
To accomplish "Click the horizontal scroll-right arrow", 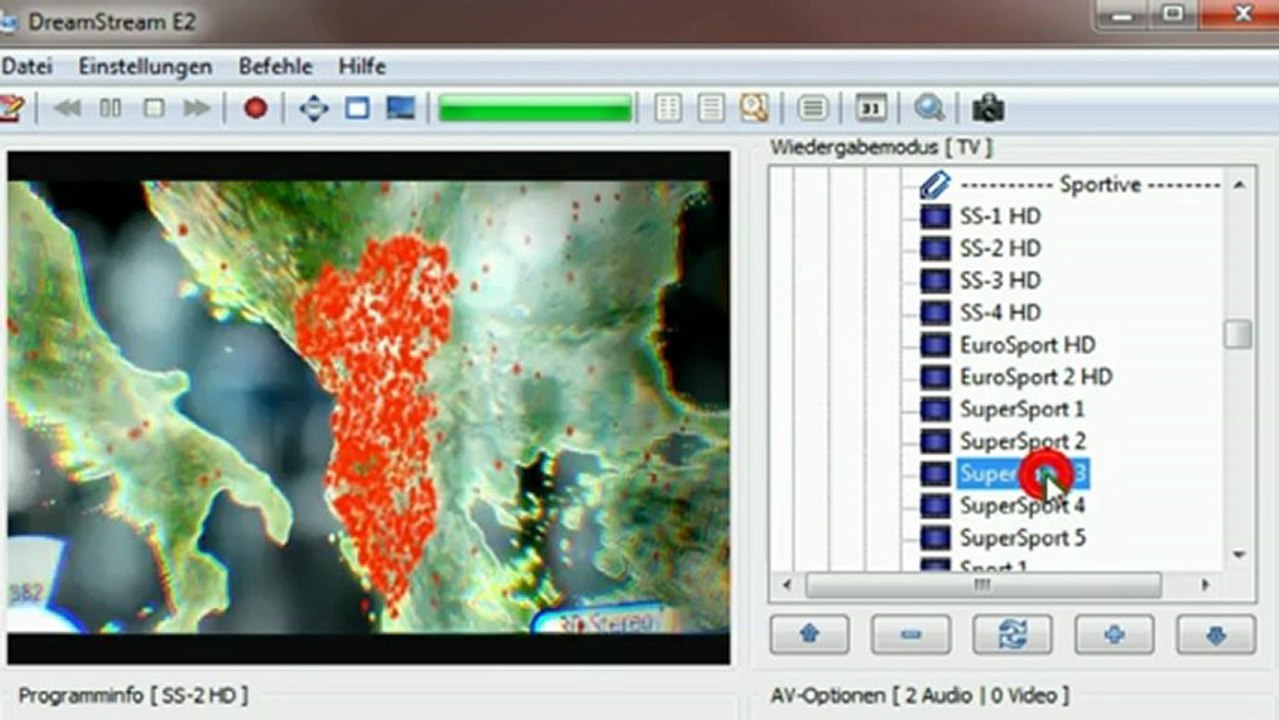I will 1206,584.
